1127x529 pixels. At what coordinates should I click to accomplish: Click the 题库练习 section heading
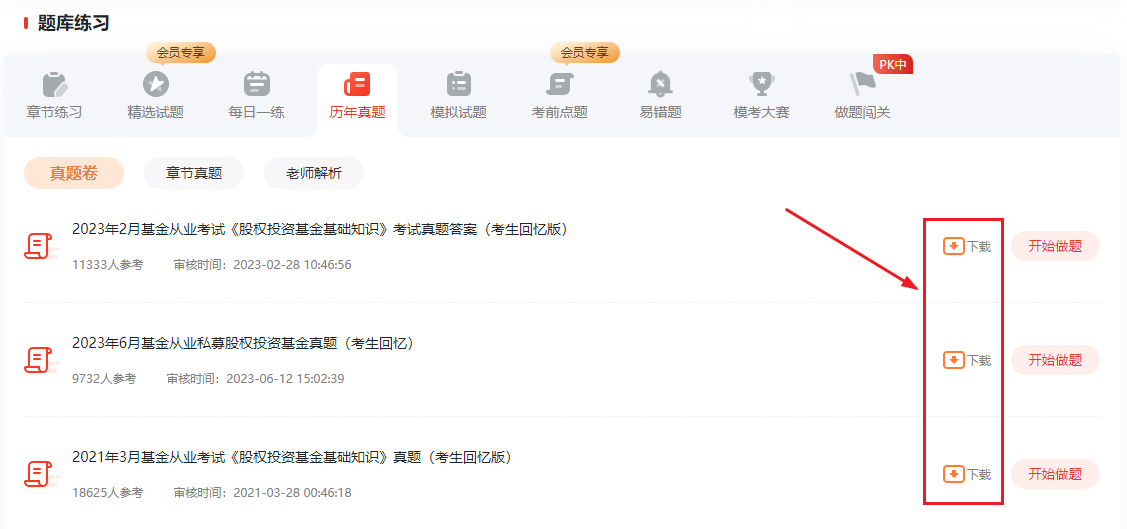(x=73, y=23)
